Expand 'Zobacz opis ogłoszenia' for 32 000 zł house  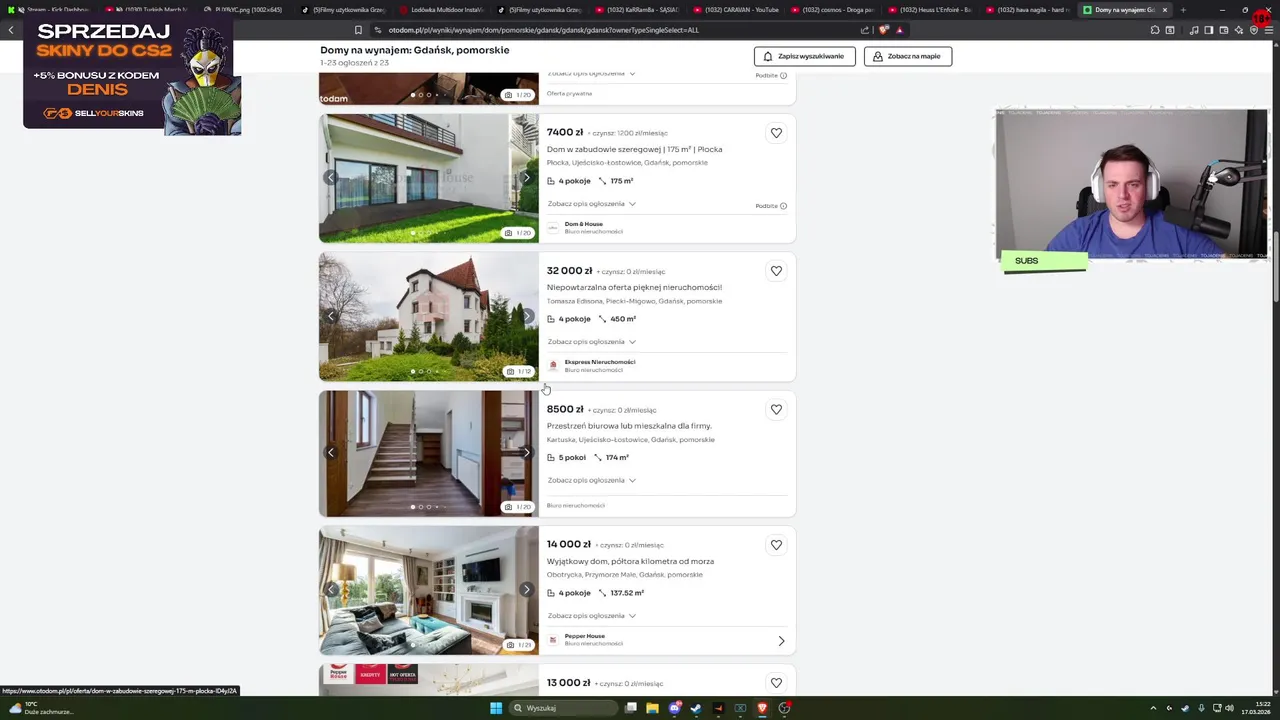pos(591,342)
